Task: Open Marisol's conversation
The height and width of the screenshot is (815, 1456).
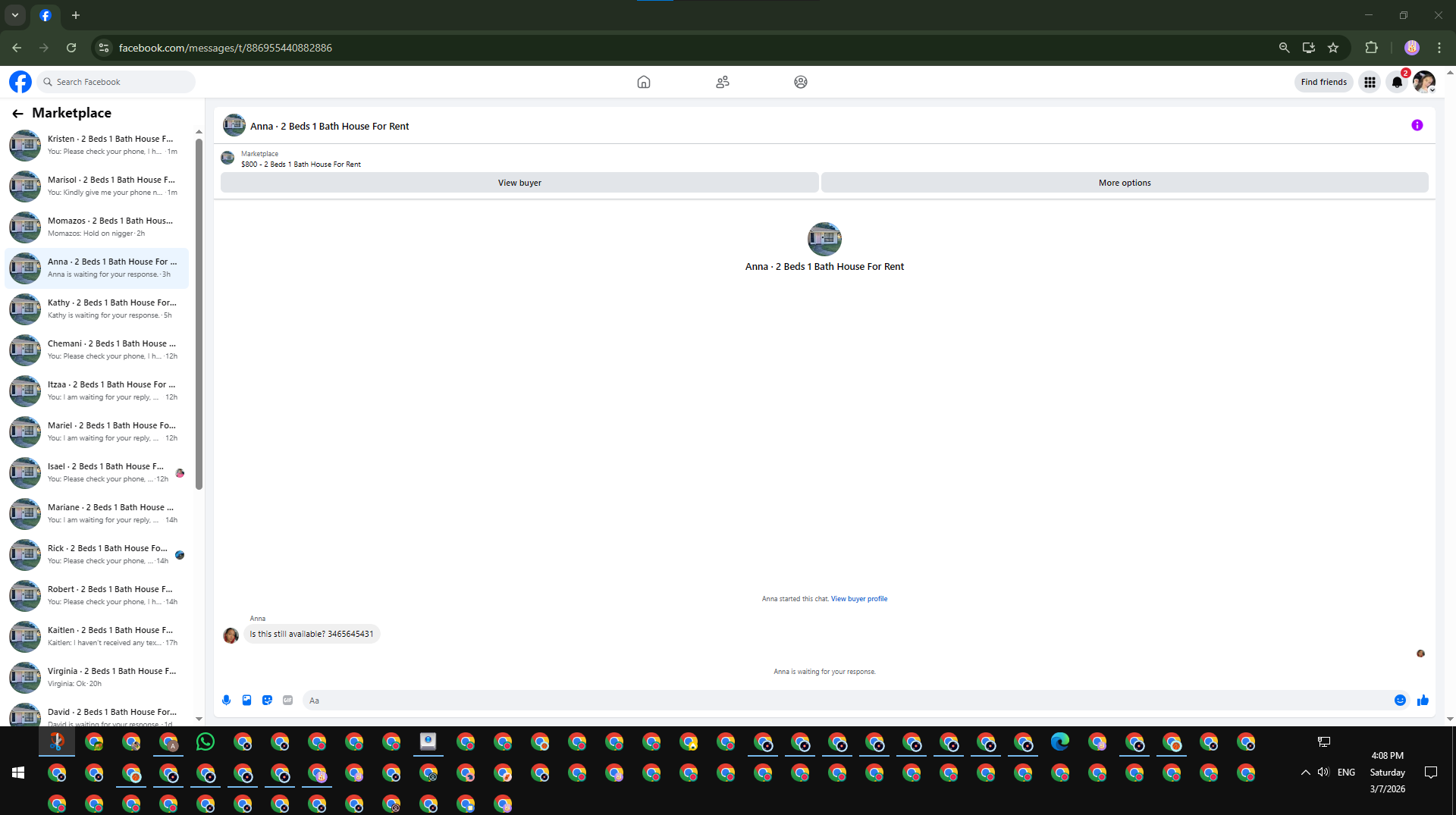Action: (96, 187)
